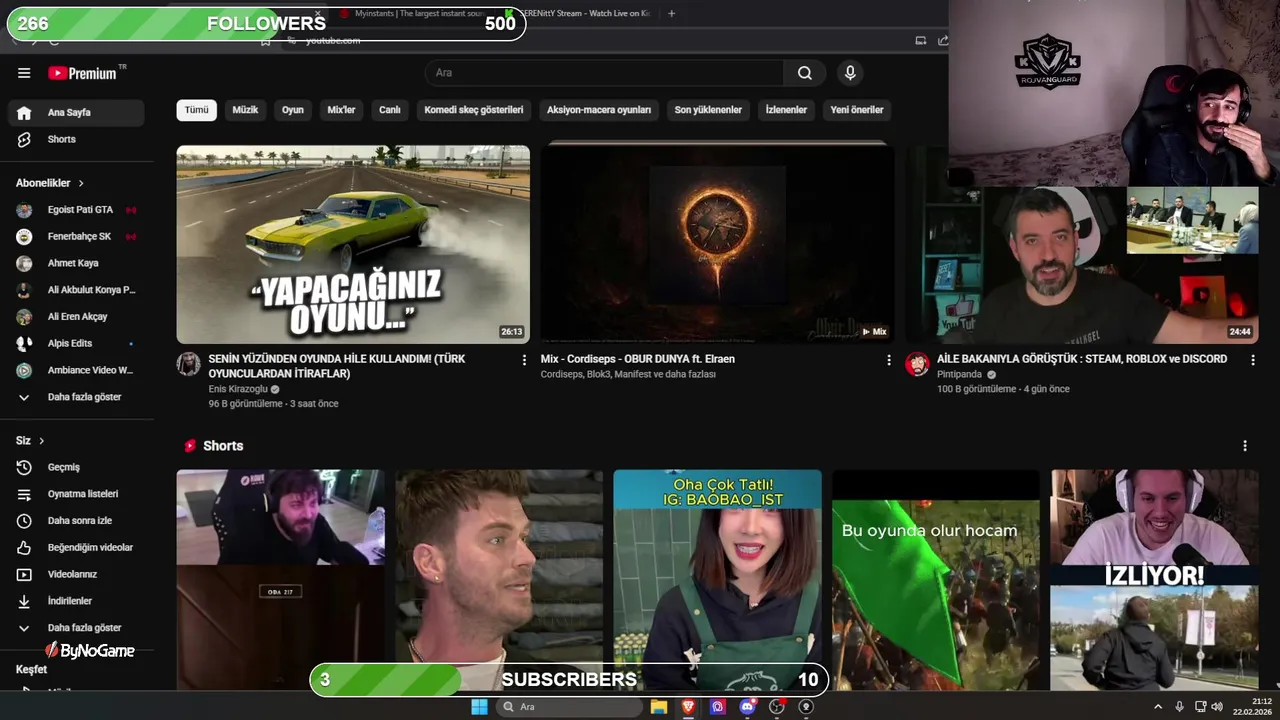The width and height of the screenshot is (1280, 720).
Task: Open Enis Kirazoglu channel name link
Action: (238, 389)
